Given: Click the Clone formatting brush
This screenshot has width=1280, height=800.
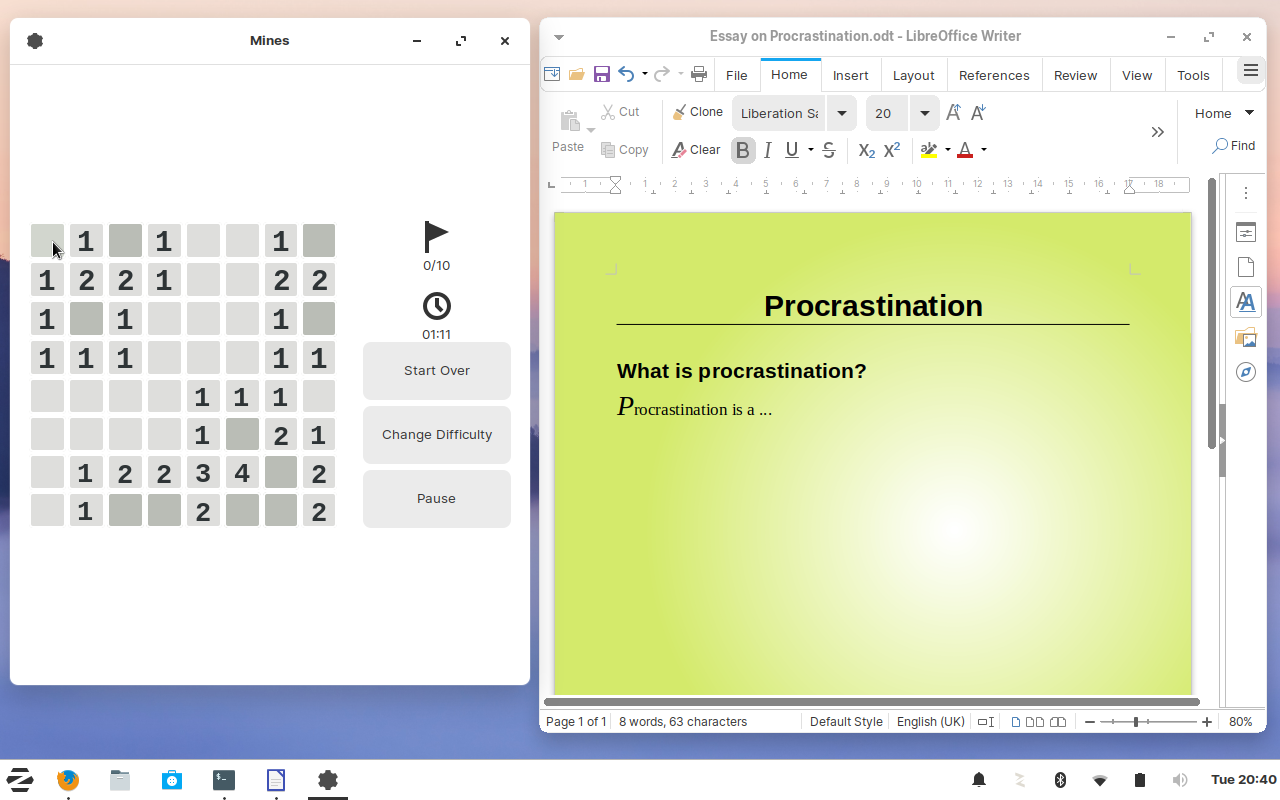Looking at the screenshot, I should (698, 112).
